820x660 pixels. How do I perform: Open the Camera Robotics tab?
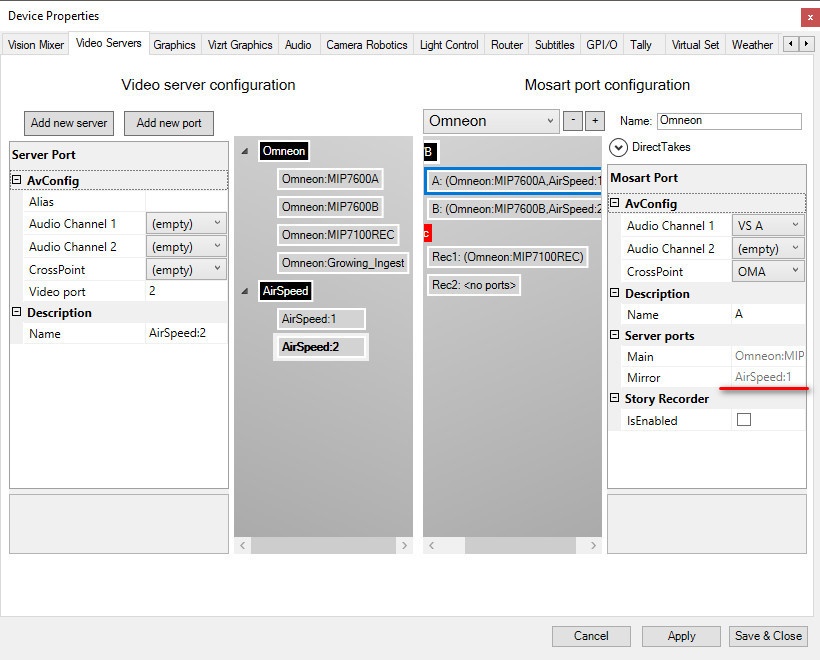pos(366,45)
